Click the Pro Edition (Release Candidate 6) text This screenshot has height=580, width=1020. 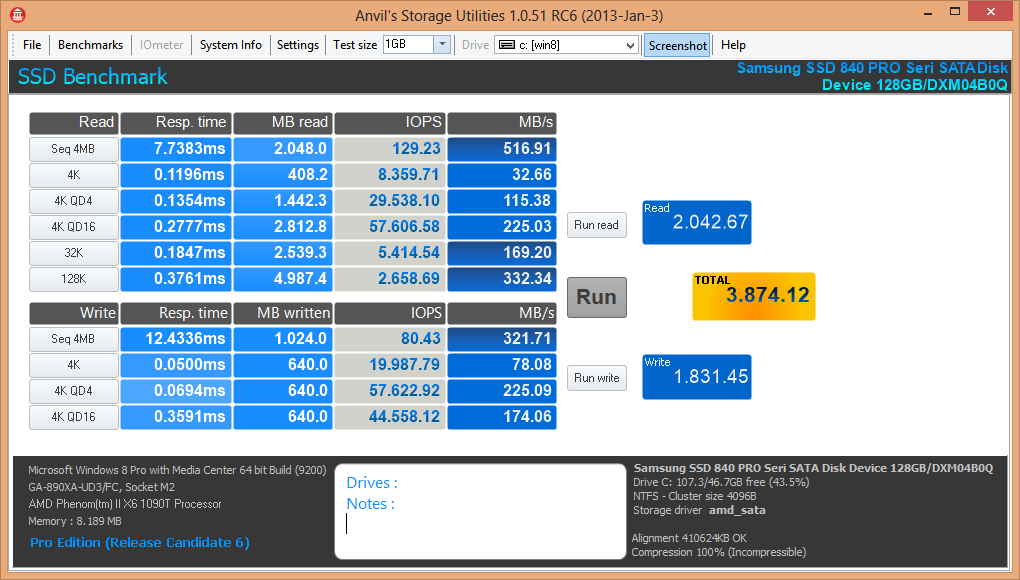click(x=140, y=543)
